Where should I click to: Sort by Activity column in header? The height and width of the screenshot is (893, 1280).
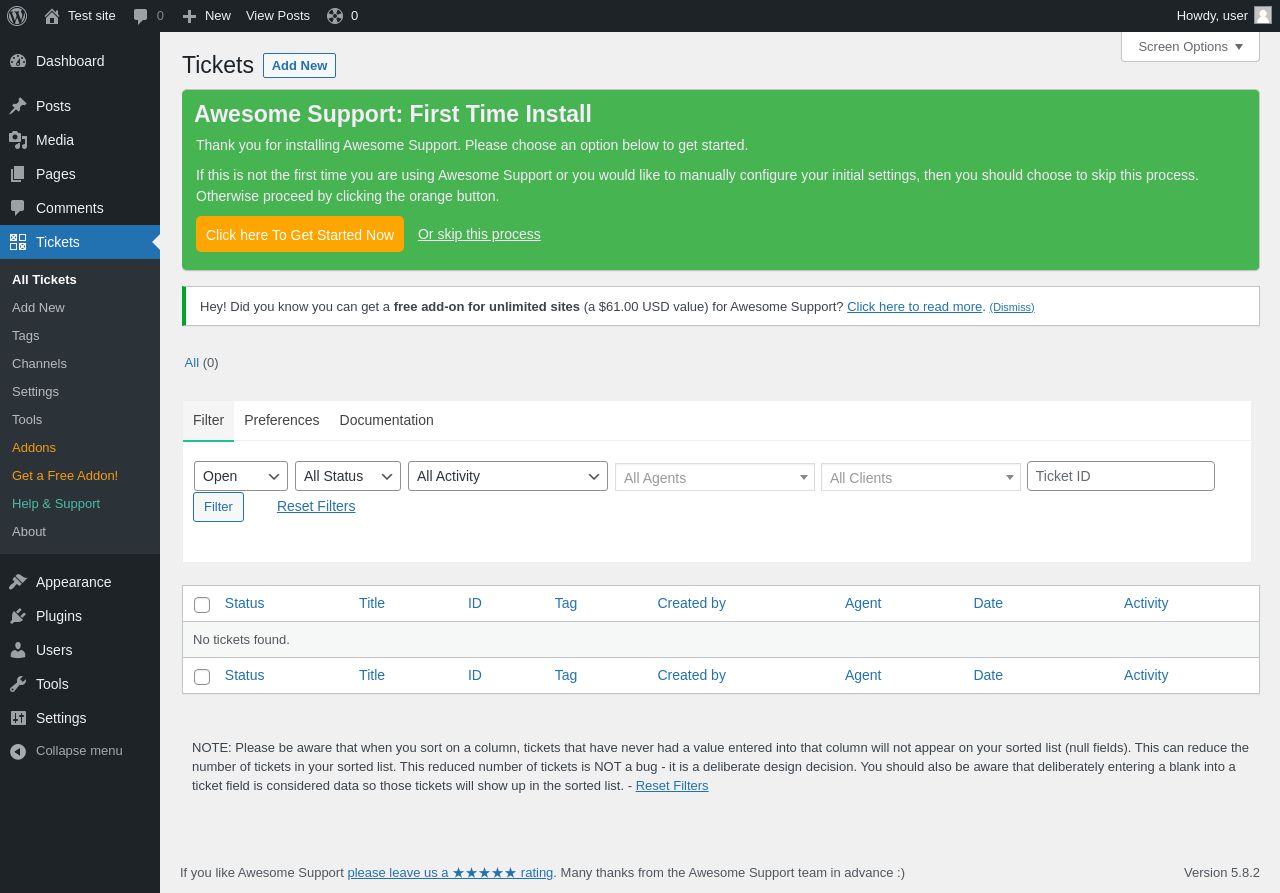coord(1146,603)
